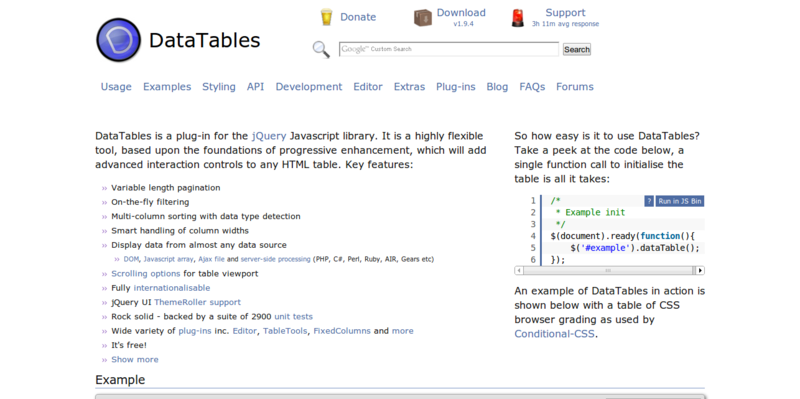Image resolution: width=800 pixels, height=399 pixels.
Task: Click the question mark code help button
Action: pos(648,201)
